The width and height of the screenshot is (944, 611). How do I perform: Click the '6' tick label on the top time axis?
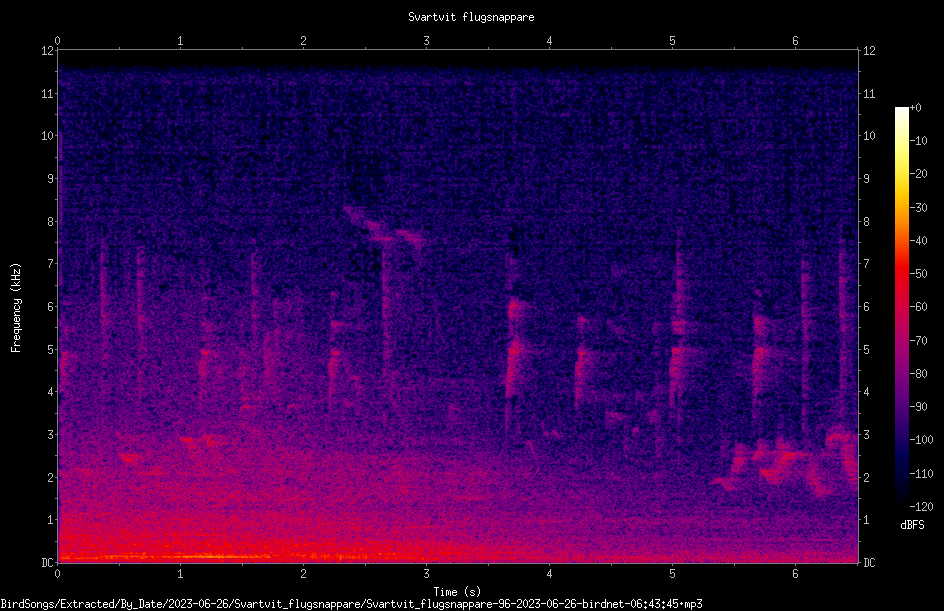[795, 41]
